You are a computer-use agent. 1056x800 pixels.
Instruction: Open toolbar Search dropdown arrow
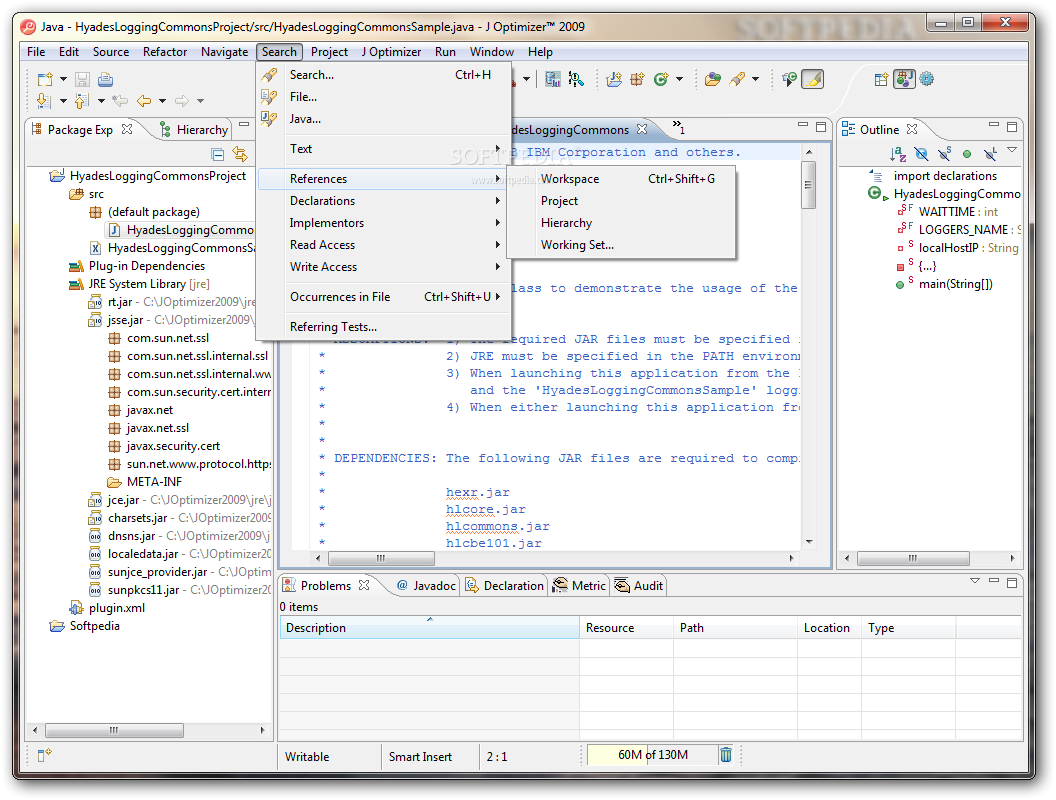coord(756,79)
